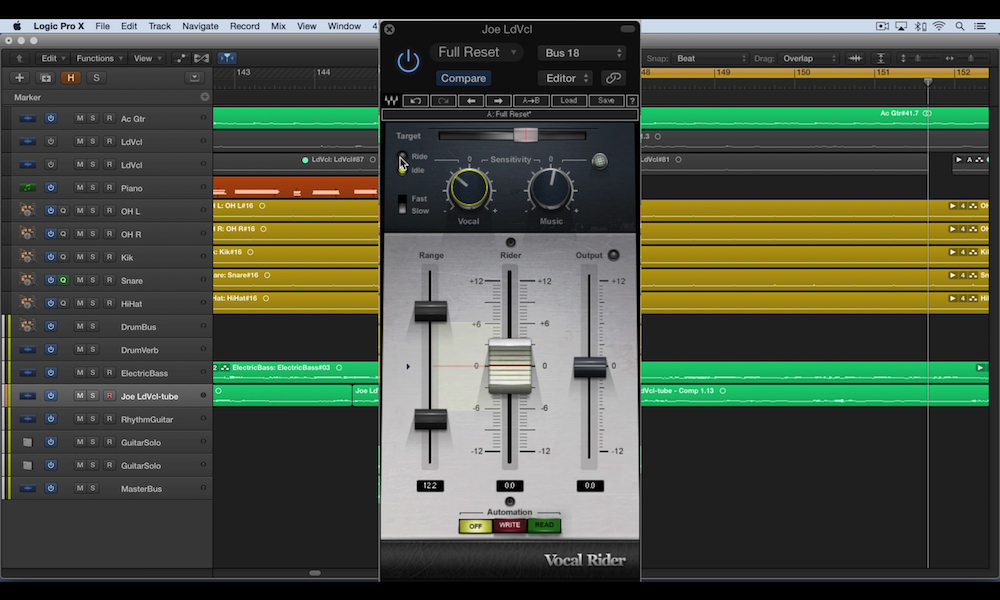Open the Waves help question mark
The width and height of the screenshot is (1000, 600).
click(x=632, y=101)
